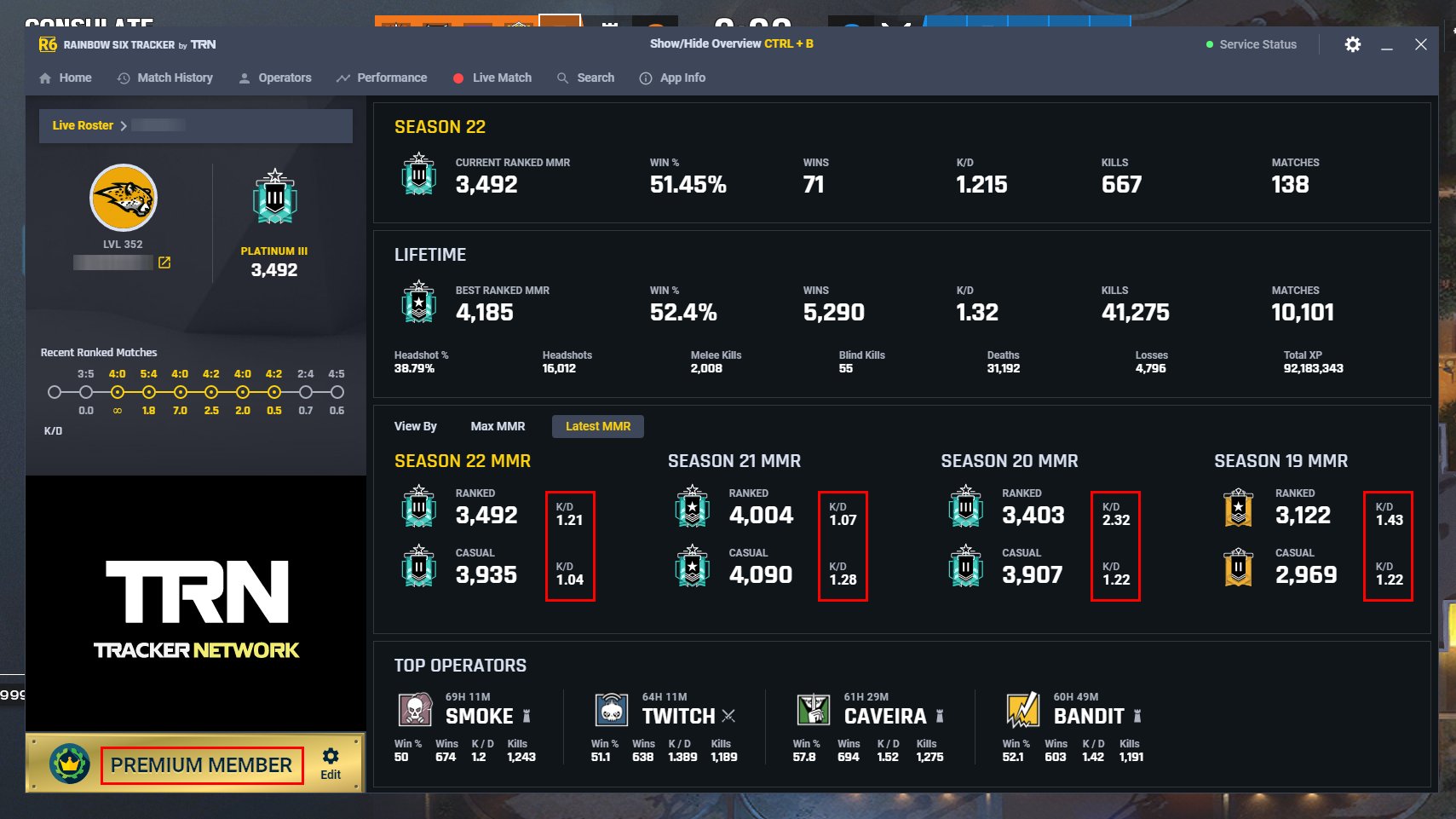
Task: Click the Season 21 ranked emblem
Action: [x=693, y=506]
